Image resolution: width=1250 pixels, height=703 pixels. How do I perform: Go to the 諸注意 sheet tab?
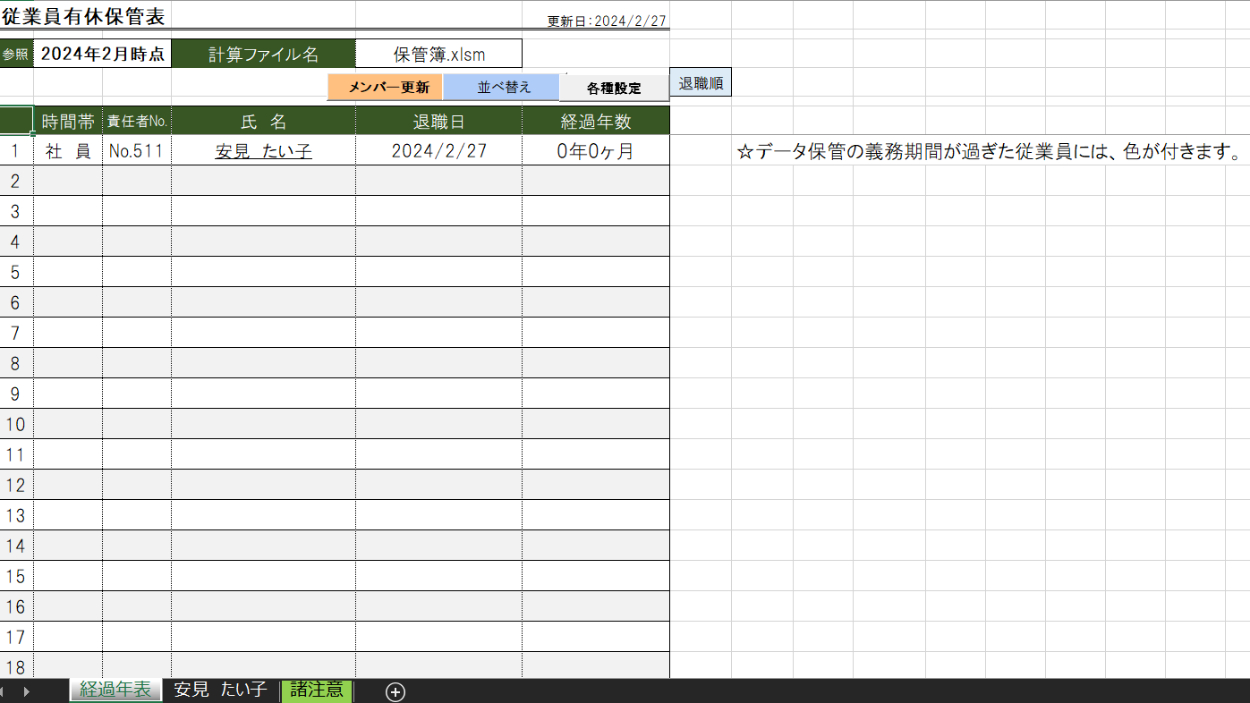point(316,690)
